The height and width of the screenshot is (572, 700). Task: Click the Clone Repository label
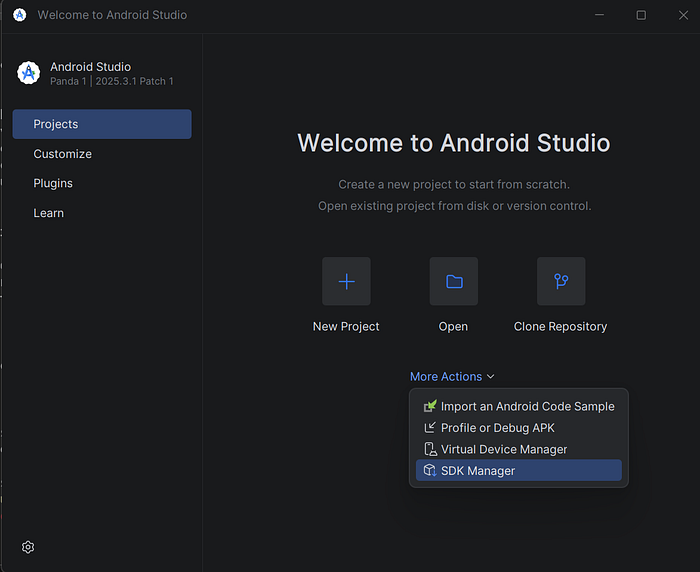coord(560,326)
